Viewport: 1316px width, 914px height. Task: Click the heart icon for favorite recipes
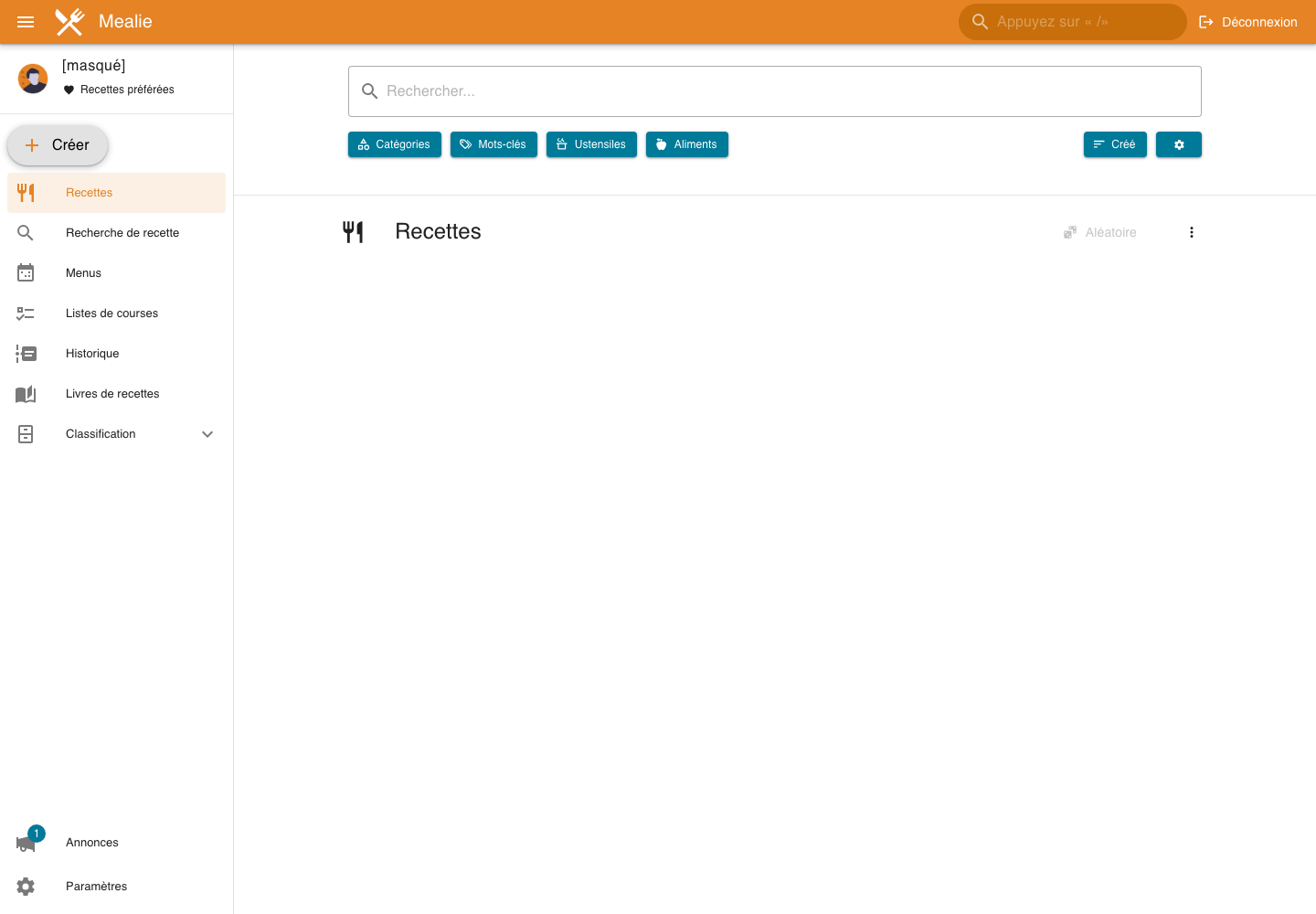pyautogui.click(x=69, y=90)
